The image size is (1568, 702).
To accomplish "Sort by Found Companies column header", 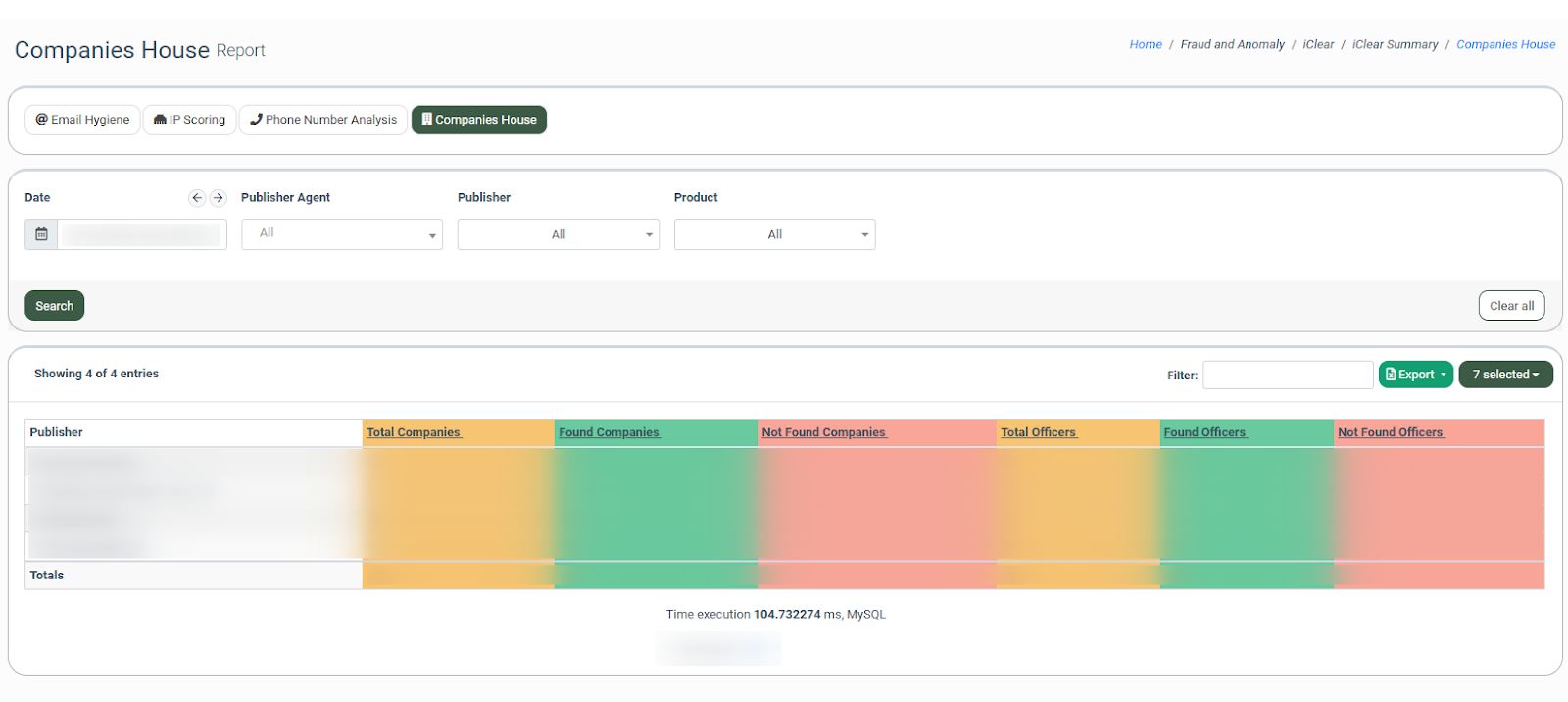I will click(610, 432).
